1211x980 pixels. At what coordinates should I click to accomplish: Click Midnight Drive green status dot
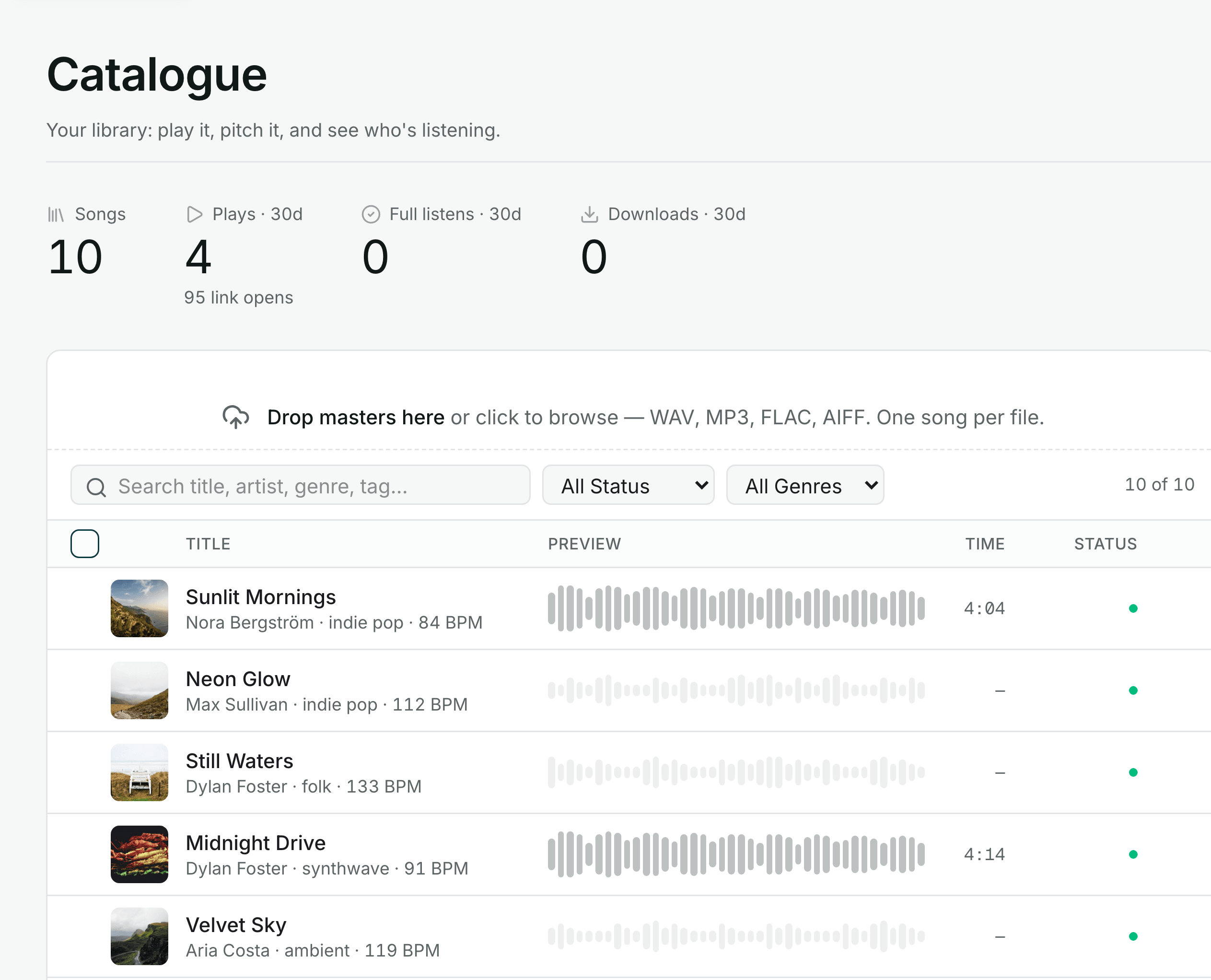click(1133, 854)
